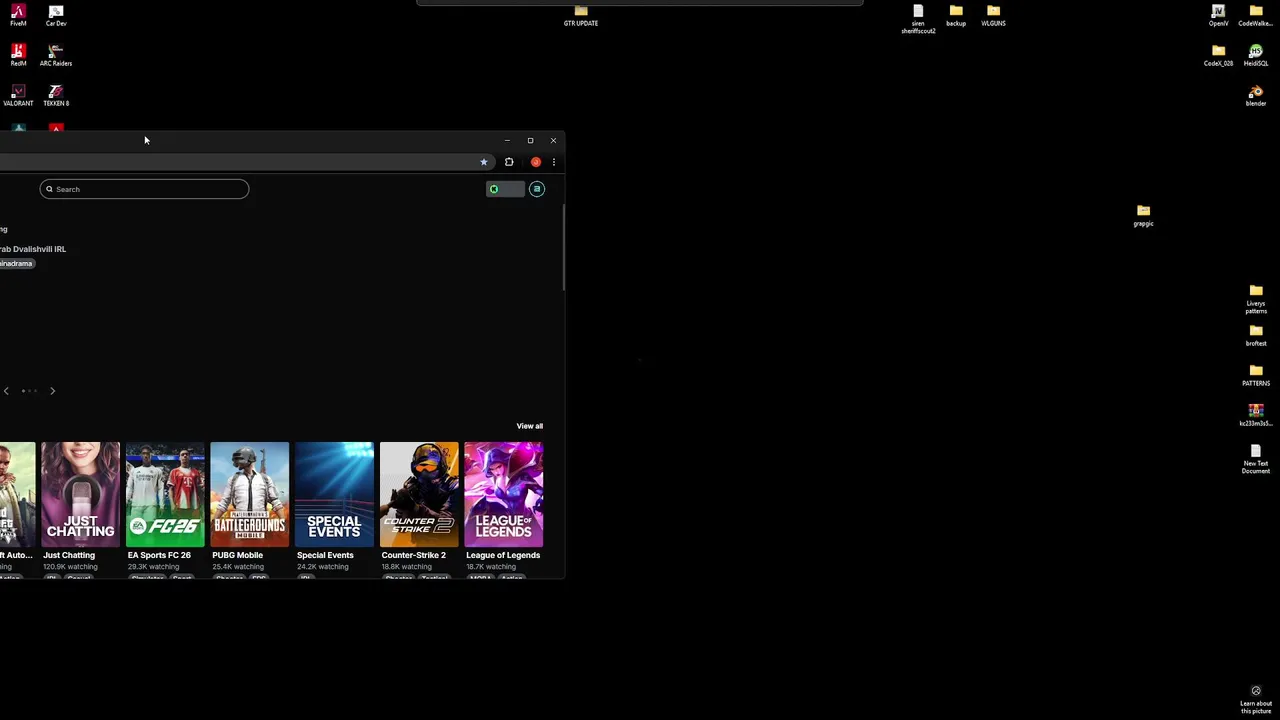Select the CodeWalker folder icon
This screenshot has height=720, width=1280.
[1256, 15]
